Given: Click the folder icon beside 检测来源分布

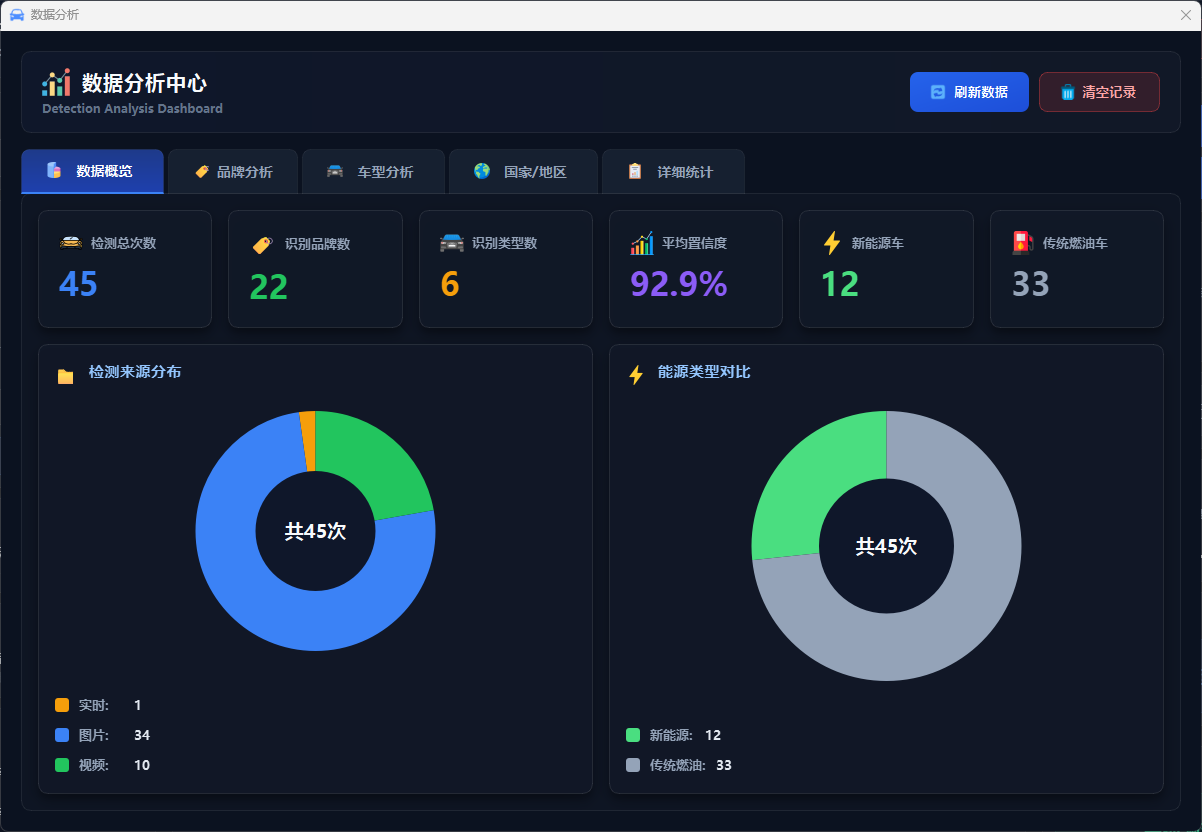Looking at the screenshot, I should [x=66, y=376].
